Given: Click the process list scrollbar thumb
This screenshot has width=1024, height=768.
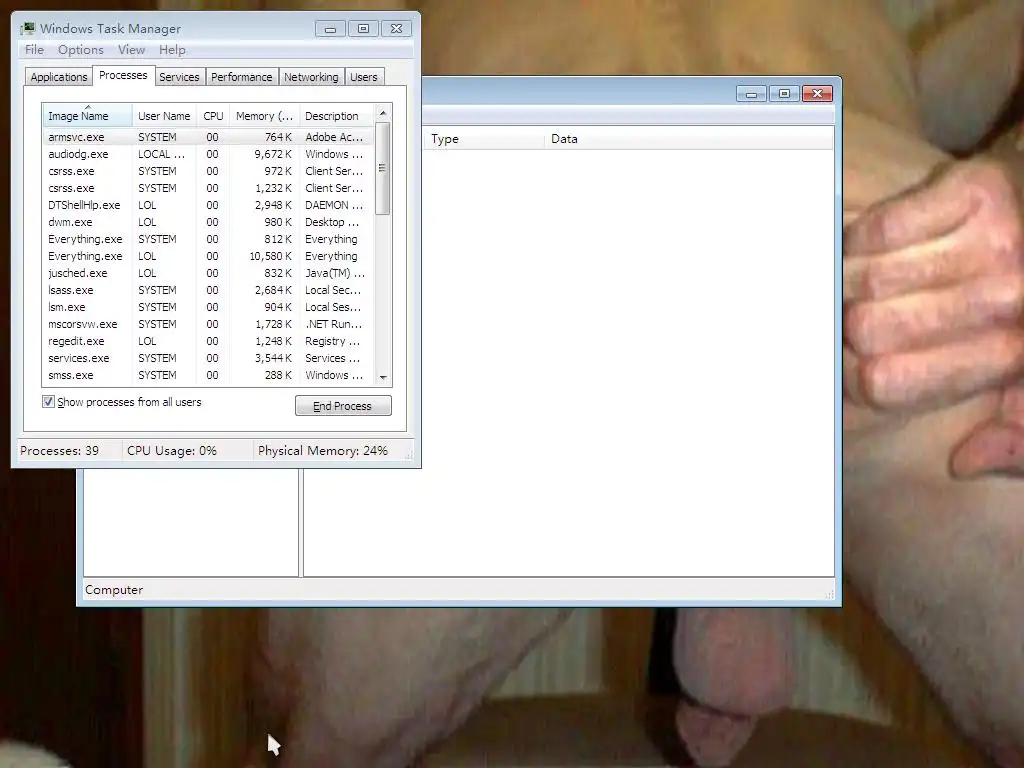Looking at the screenshot, I should click(383, 168).
